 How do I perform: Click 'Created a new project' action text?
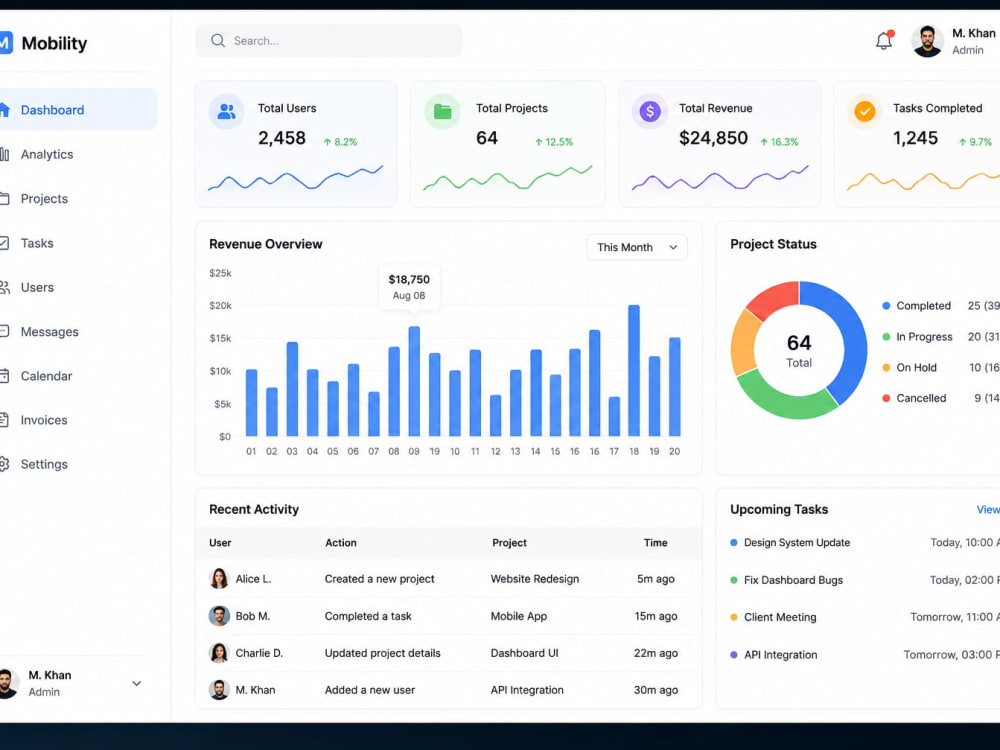(x=379, y=578)
